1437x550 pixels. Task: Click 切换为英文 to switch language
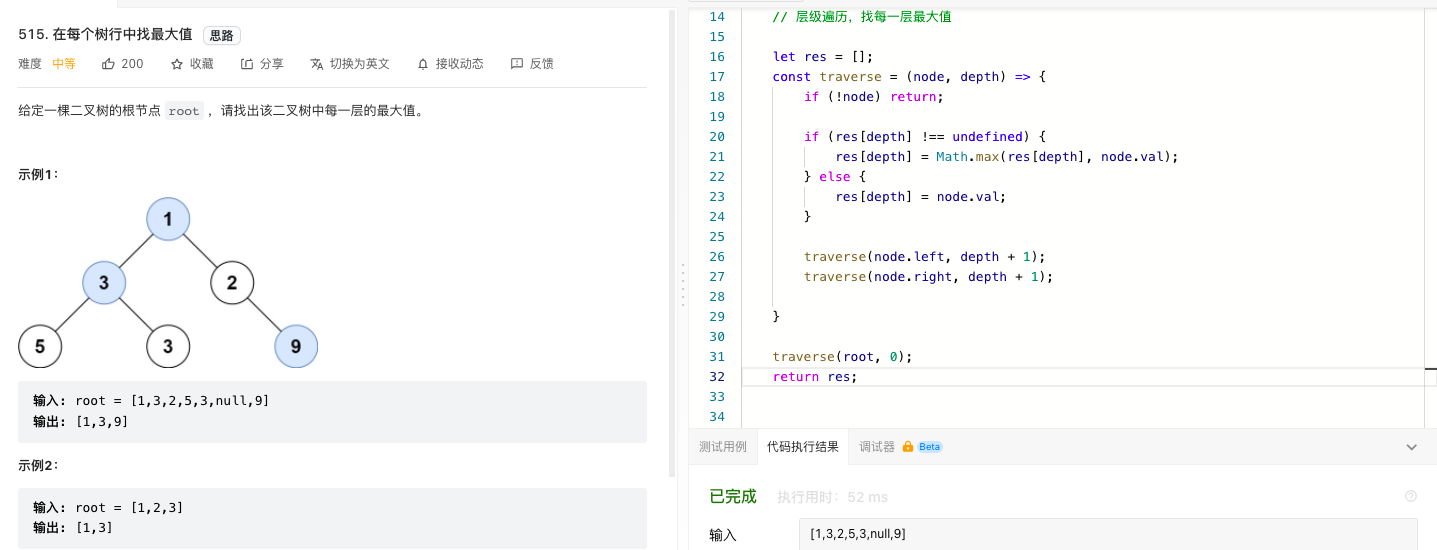pos(360,64)
